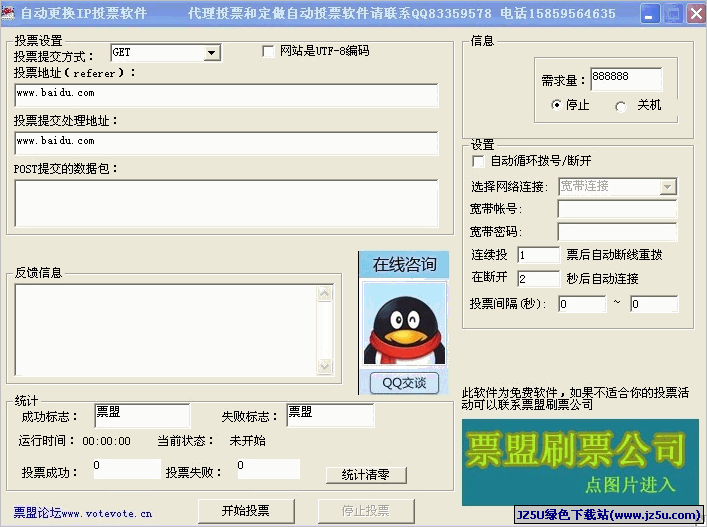Screen dimensions: 707x527
Task: Click the 成功标志 input field
Action: (x=142, y=415)
